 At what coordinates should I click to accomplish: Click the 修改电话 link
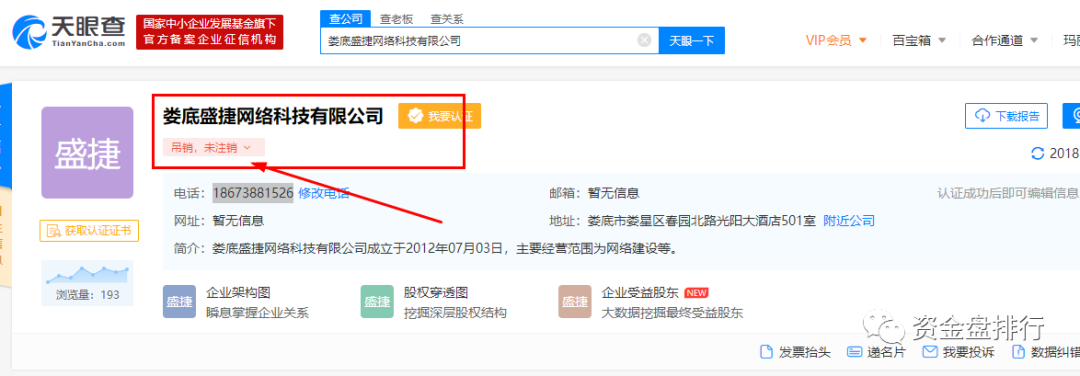324,194
